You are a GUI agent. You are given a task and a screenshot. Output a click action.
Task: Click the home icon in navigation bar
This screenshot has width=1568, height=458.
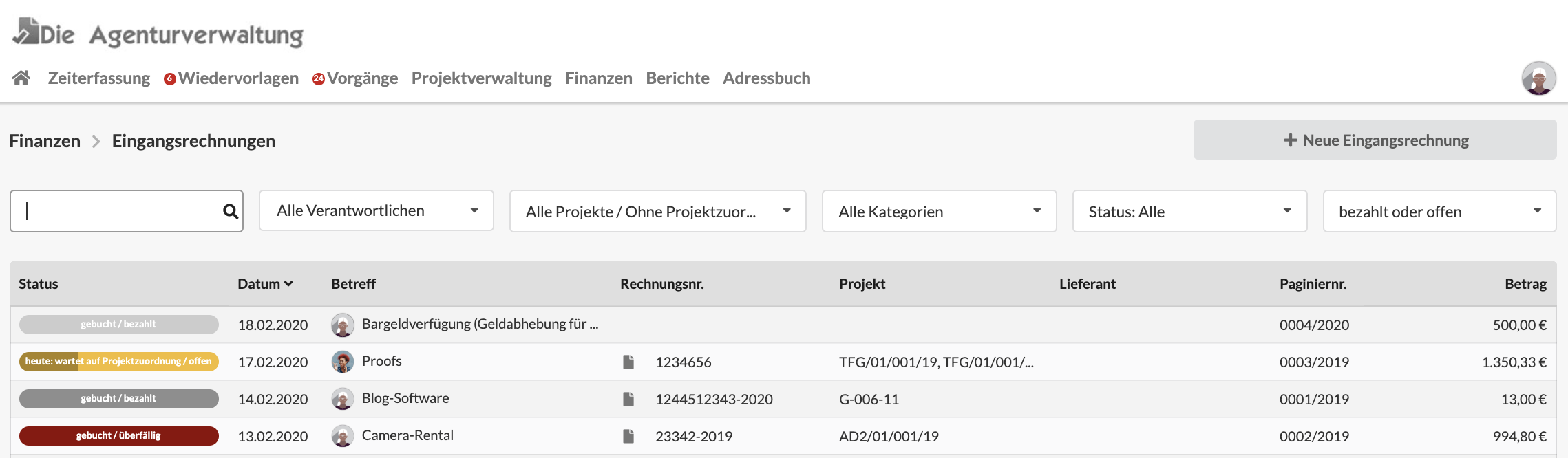[21, 78]
